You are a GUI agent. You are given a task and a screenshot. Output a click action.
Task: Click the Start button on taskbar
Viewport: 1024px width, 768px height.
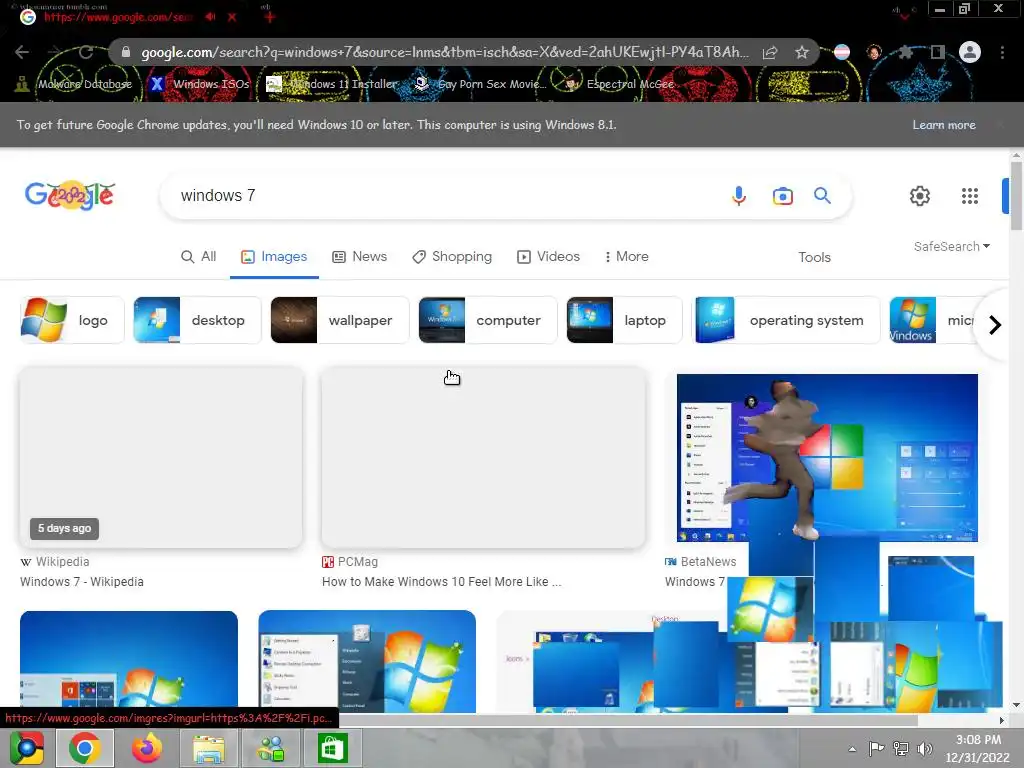27,748
